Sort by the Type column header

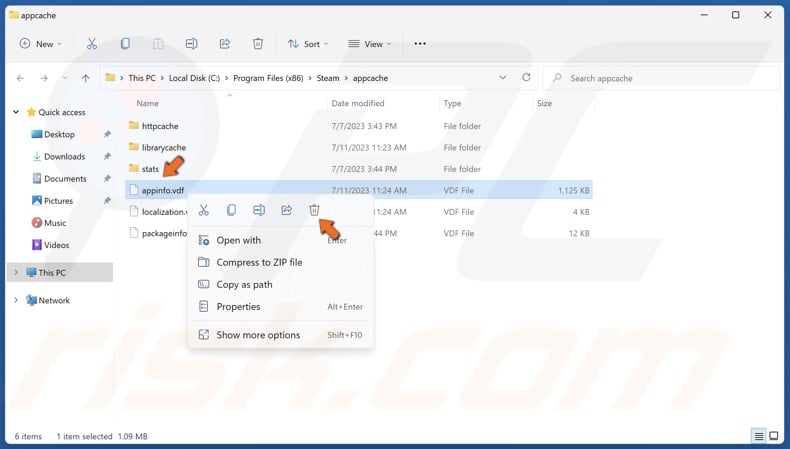point(452,103)
